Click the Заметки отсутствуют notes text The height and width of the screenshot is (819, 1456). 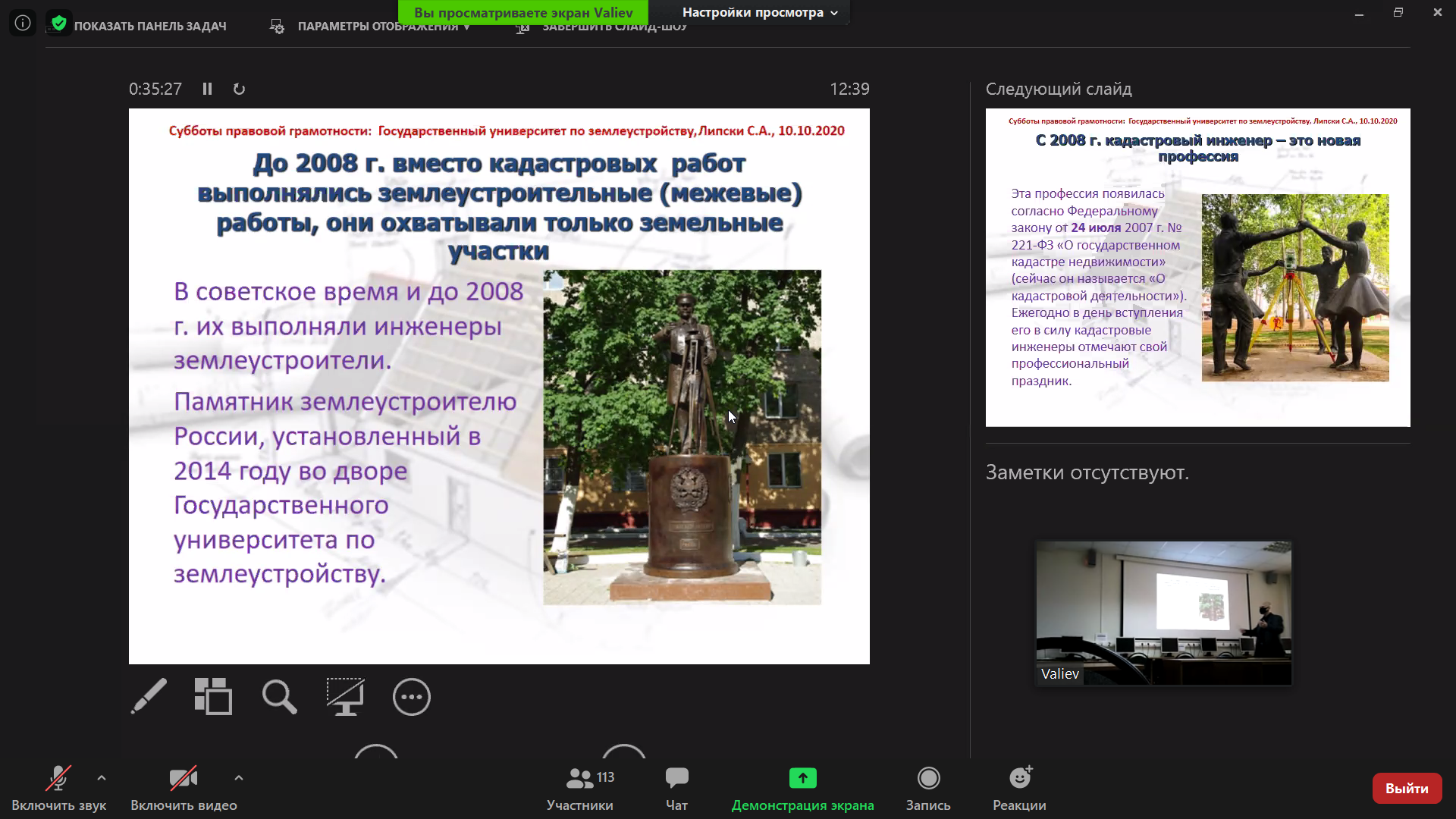tap(1087, 472)
